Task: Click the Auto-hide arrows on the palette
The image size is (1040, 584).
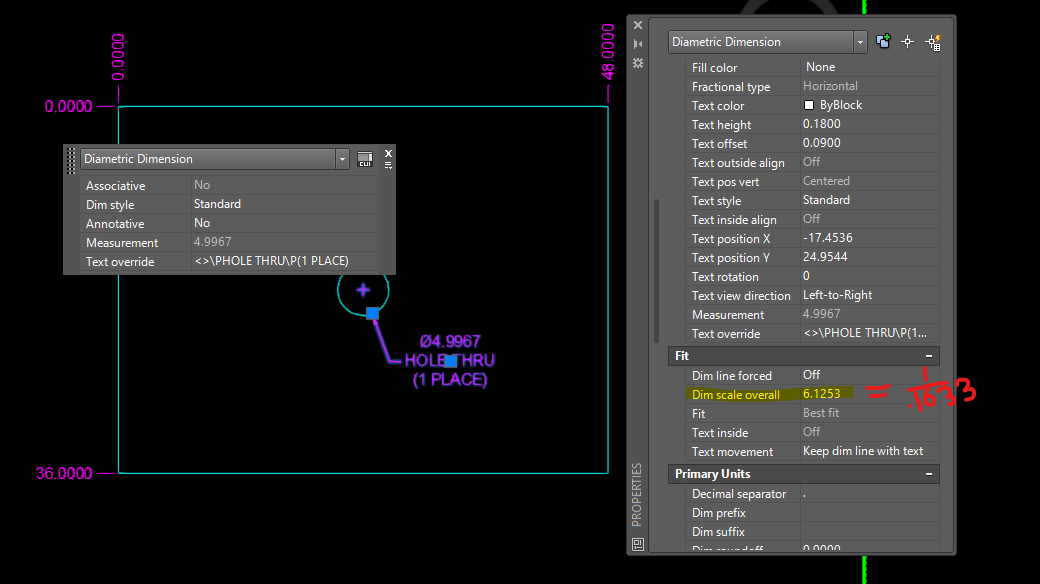Action: coord(637,44)
